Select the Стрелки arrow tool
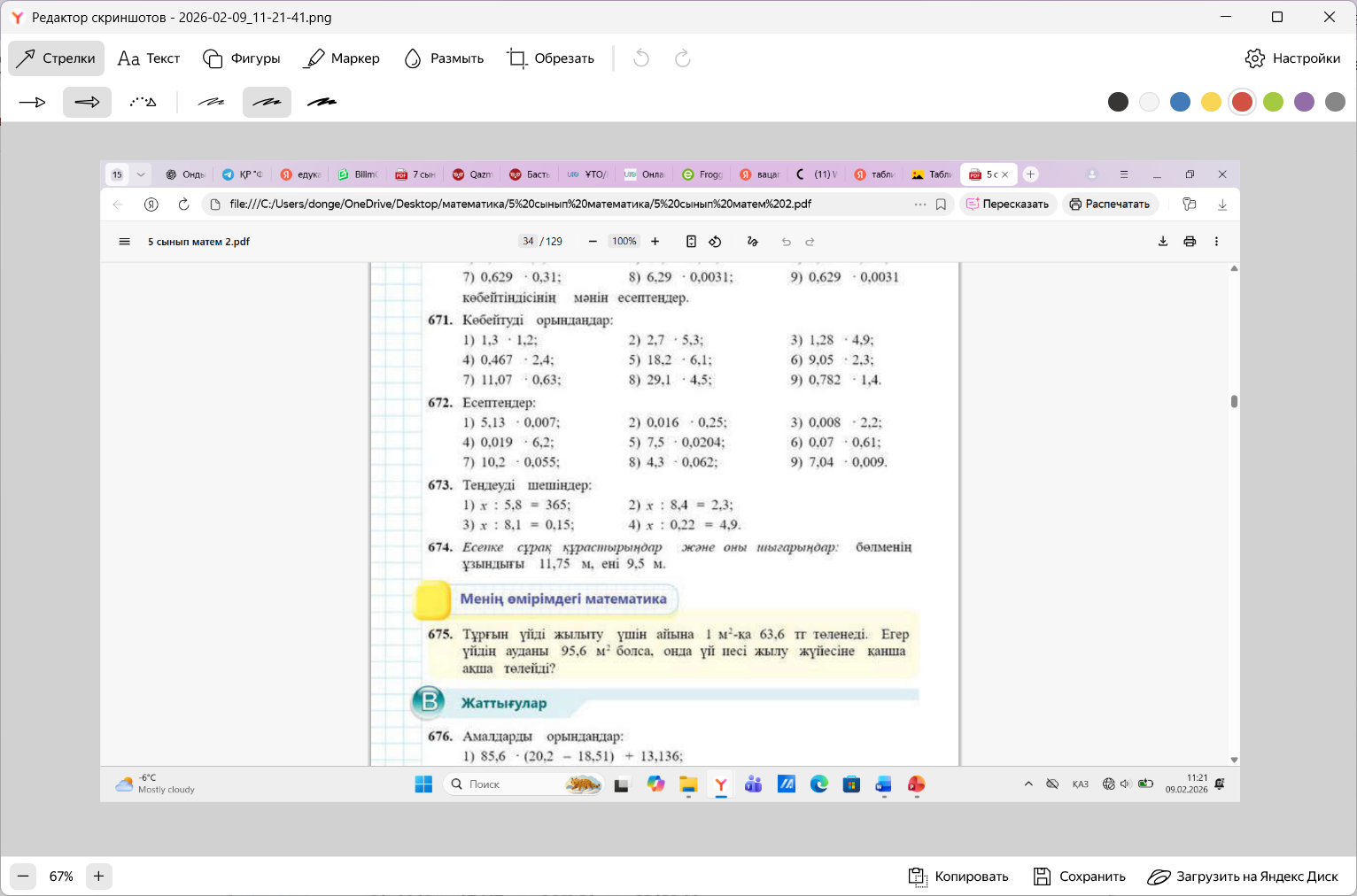 pyautogui.click(x=56, y=58)
